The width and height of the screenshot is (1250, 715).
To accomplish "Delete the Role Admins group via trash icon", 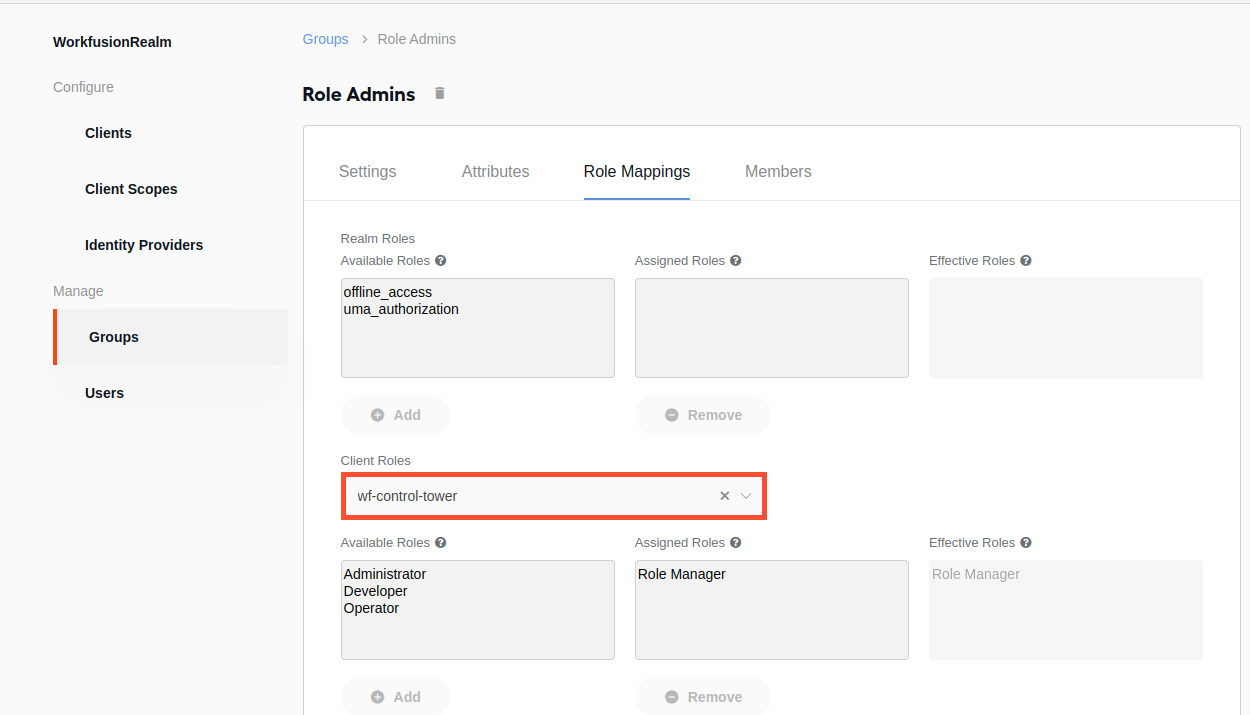I will tap(439, 93).
